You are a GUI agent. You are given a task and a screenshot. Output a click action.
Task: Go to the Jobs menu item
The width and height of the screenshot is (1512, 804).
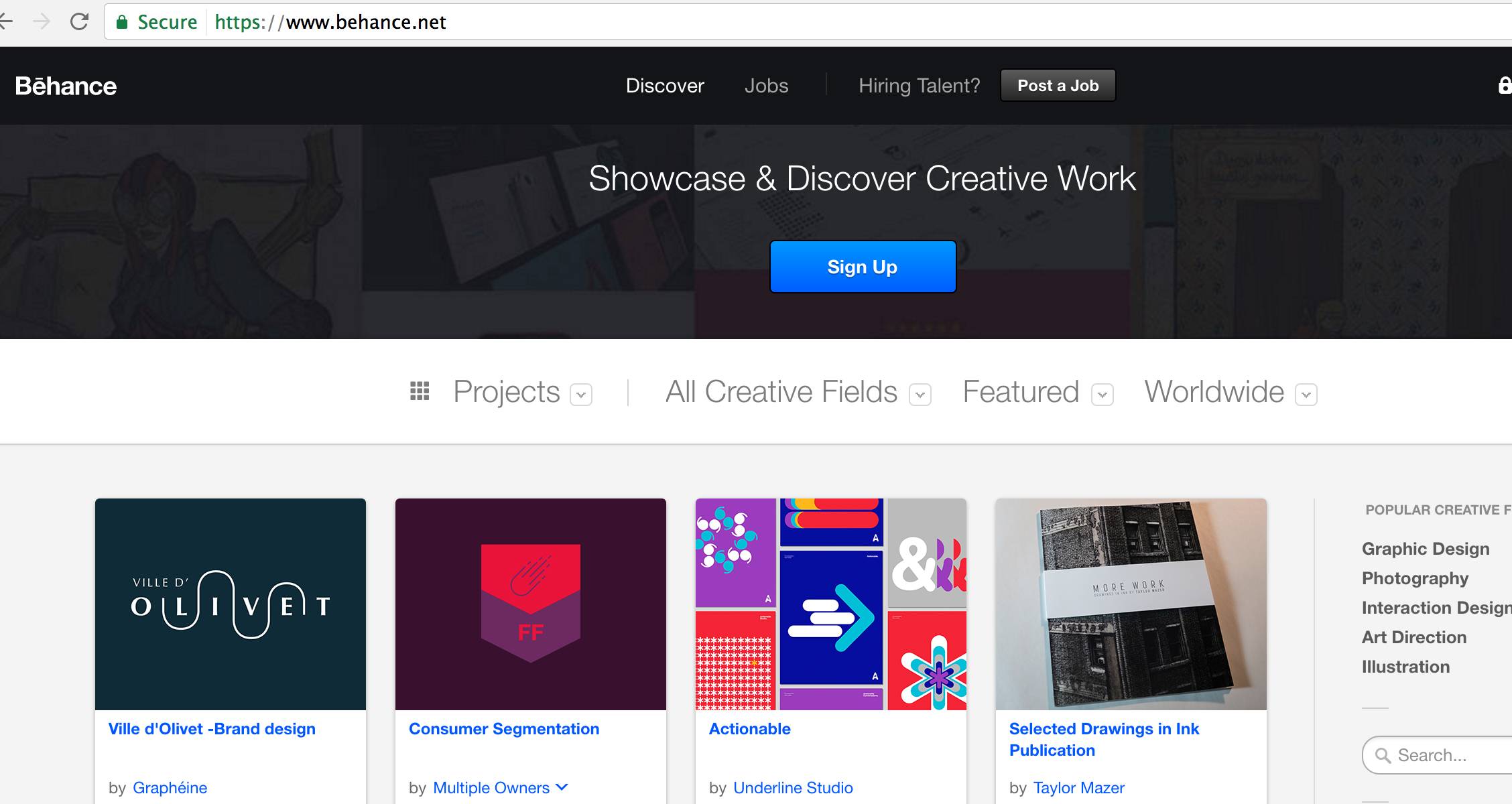click(x=766, y=86)
